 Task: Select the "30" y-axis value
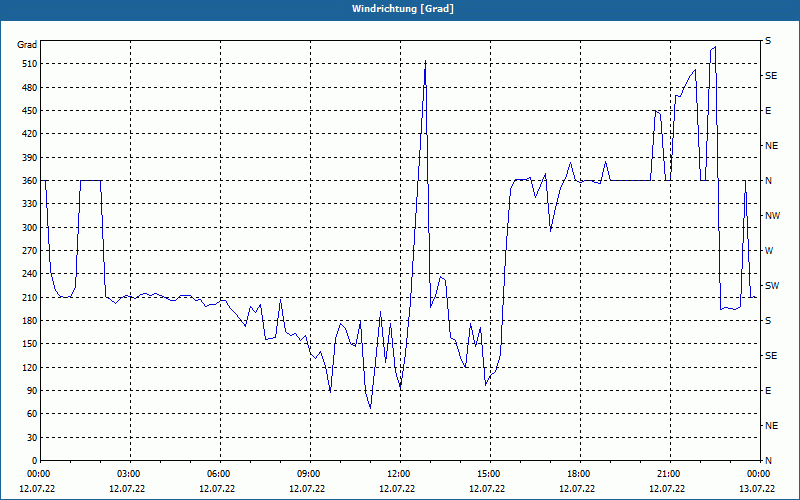[32, 437]
